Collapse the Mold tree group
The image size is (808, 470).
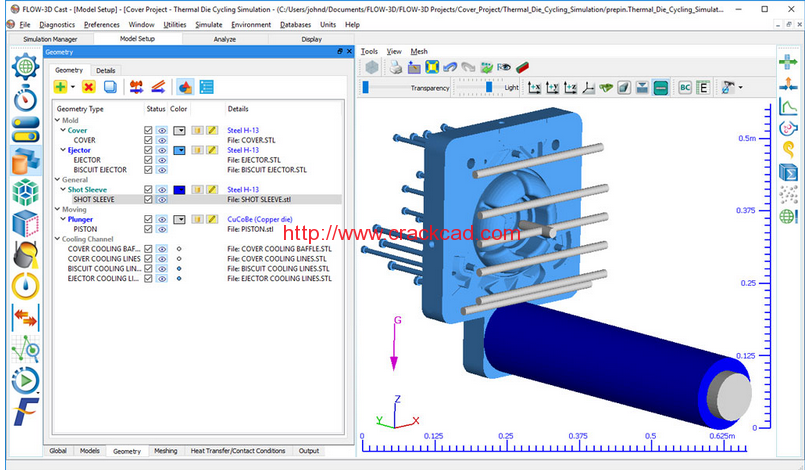point(58,120)
